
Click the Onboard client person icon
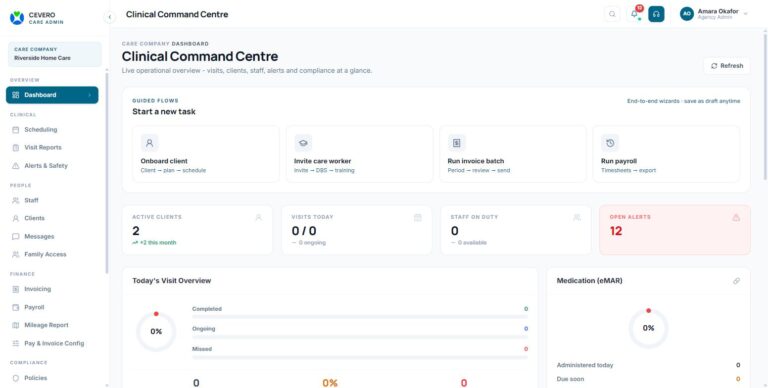[149, 143]
